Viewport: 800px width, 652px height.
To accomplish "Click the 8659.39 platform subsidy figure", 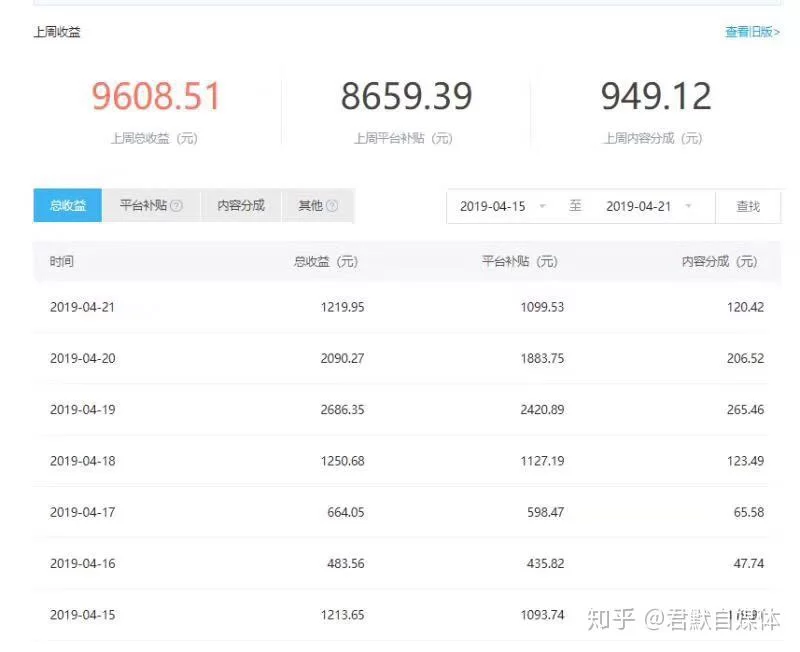I will coord(408,95).
